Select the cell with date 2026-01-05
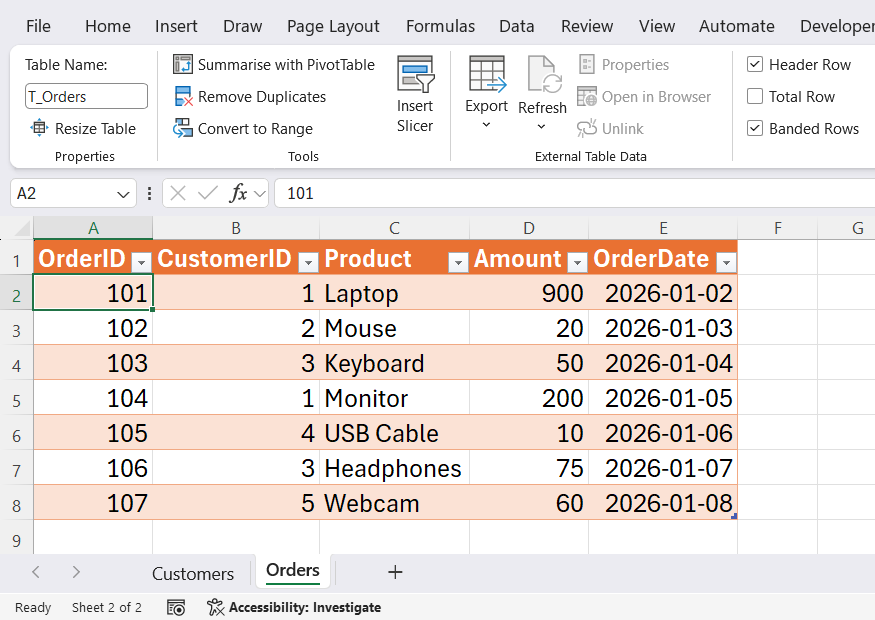 click(663, 398)
